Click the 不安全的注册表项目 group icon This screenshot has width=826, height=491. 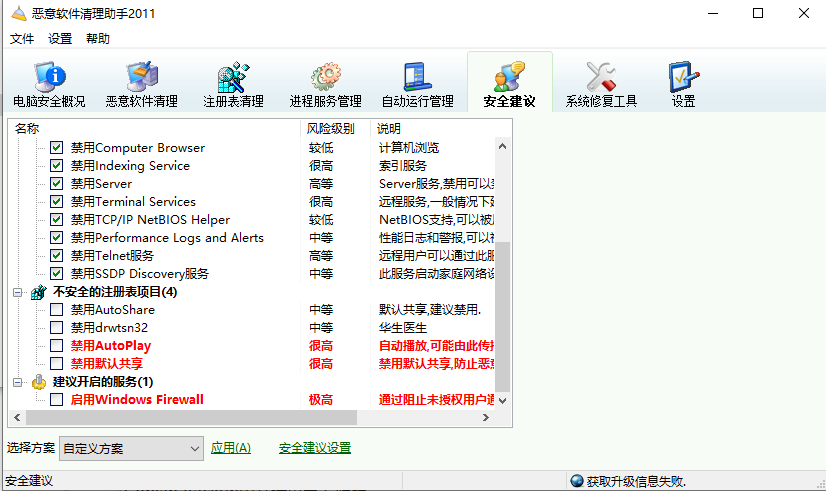click(x=38, y=292)
